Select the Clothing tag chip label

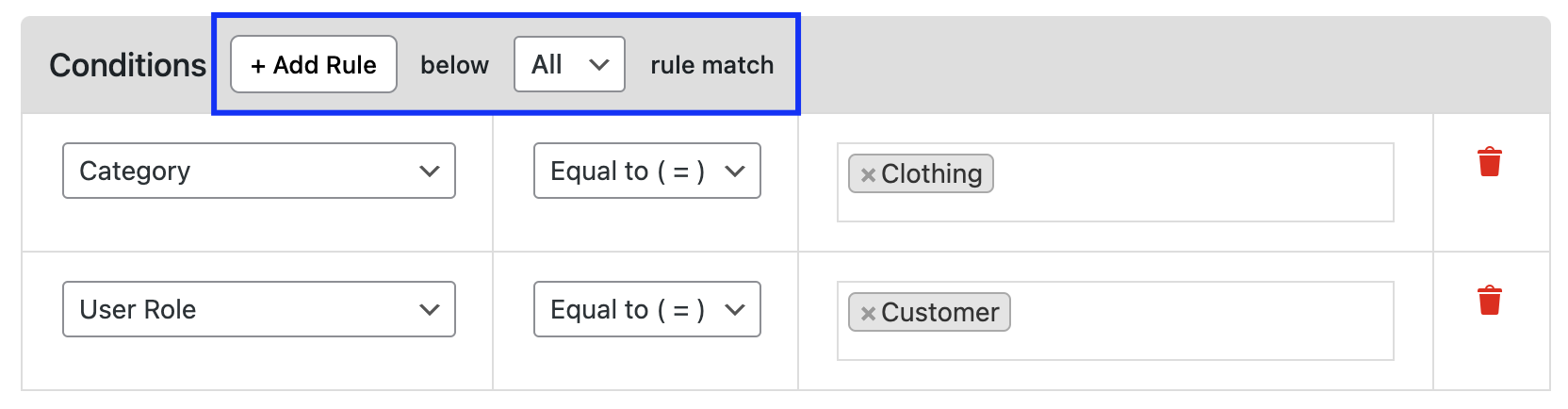pyautogui.click(x=932, y=173)
